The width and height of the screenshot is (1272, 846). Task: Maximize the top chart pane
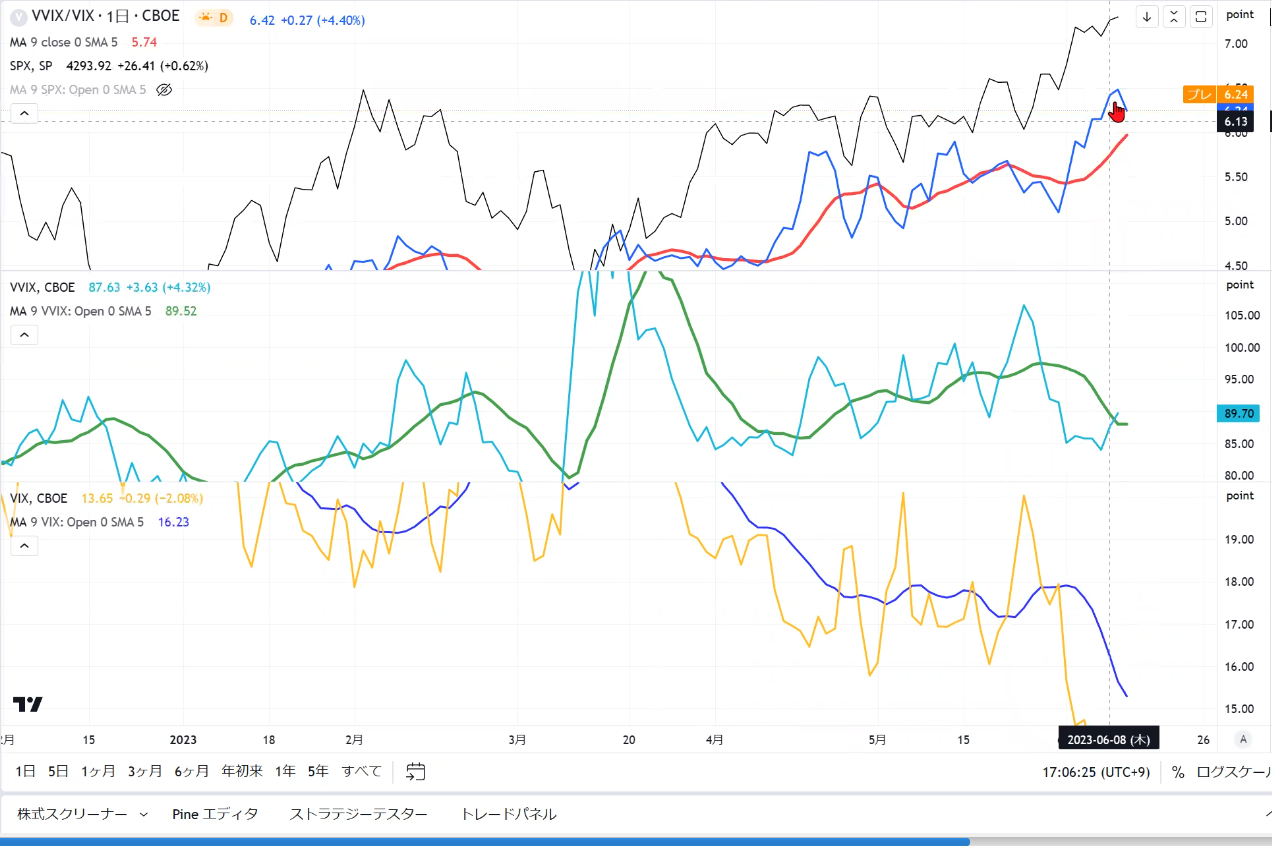[1202, 16]
